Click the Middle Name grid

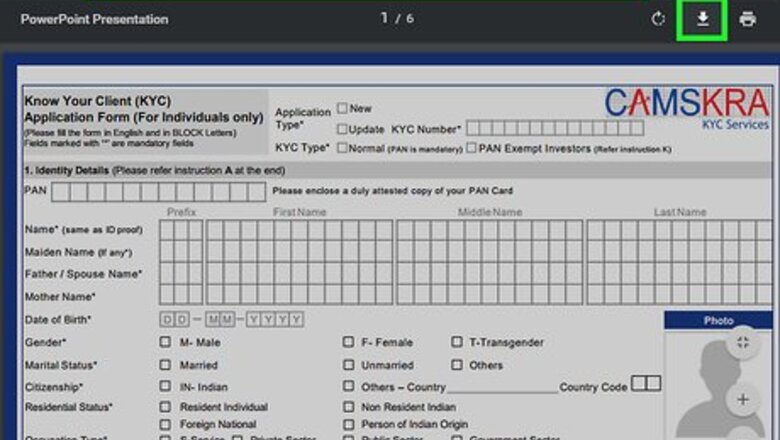pyautogui.click(x=489, y=262)
